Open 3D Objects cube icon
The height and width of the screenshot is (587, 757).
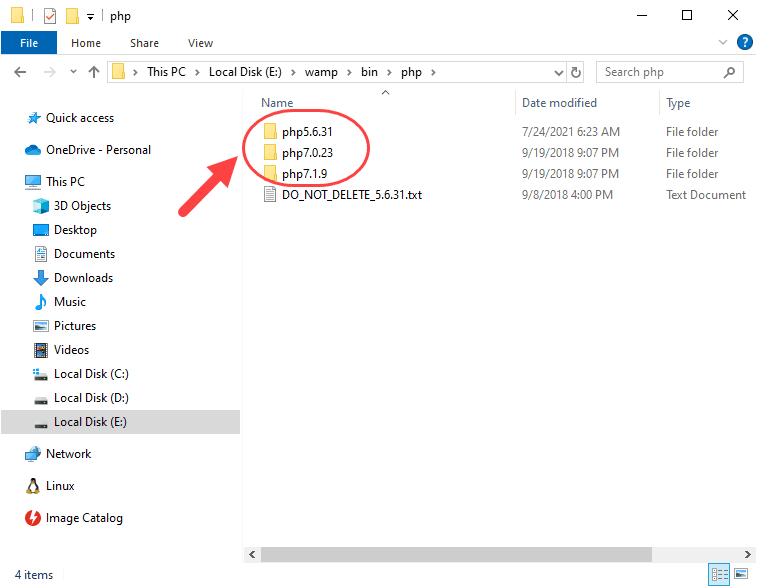click(41, 206)
